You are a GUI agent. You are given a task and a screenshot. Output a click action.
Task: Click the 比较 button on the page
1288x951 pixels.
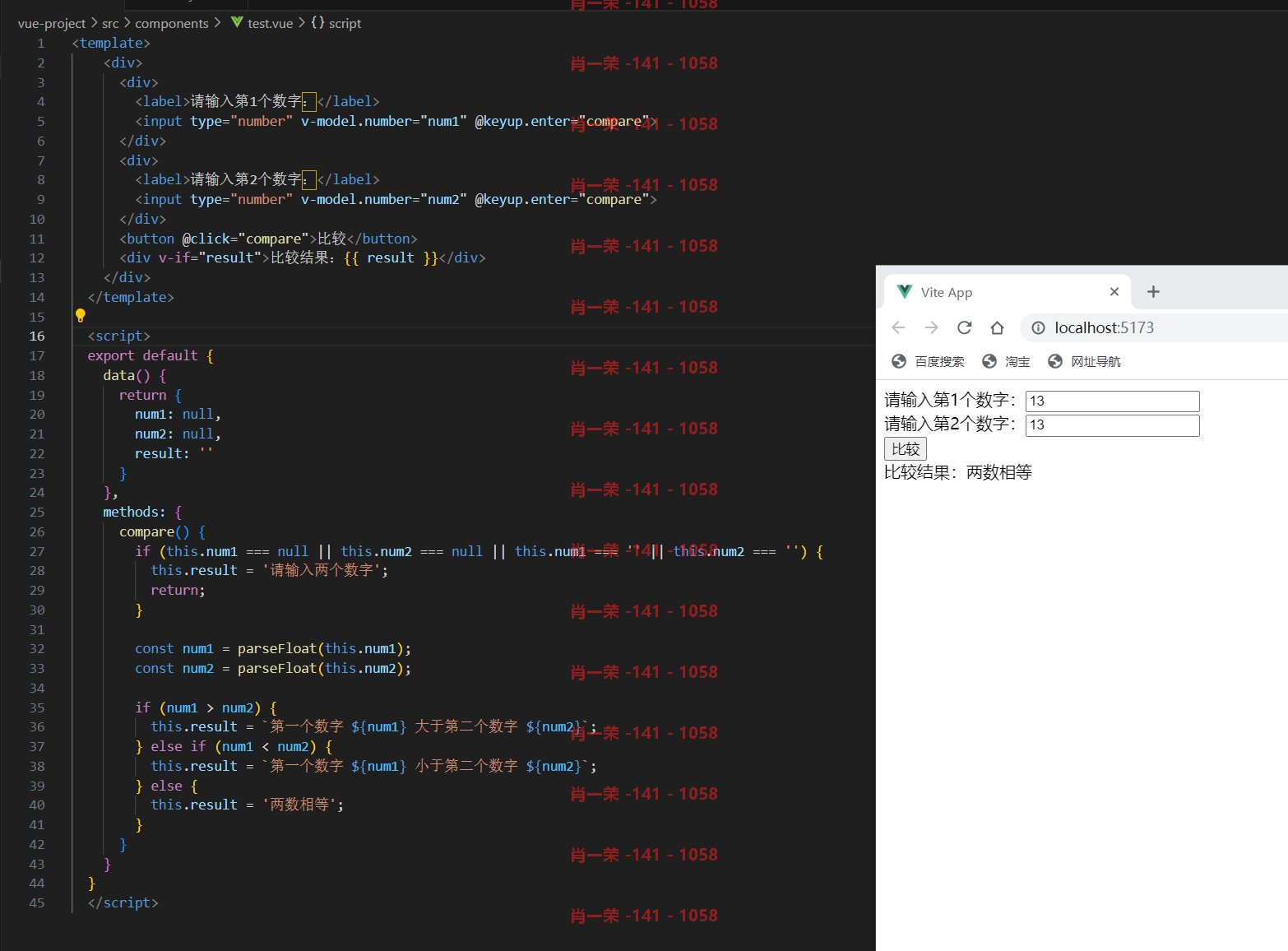click(x=906, y=448)
